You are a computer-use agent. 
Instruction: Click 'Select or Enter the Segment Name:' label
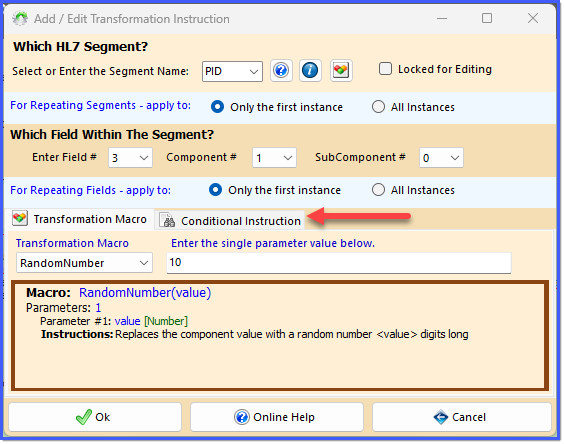click(x=100, y=71)
